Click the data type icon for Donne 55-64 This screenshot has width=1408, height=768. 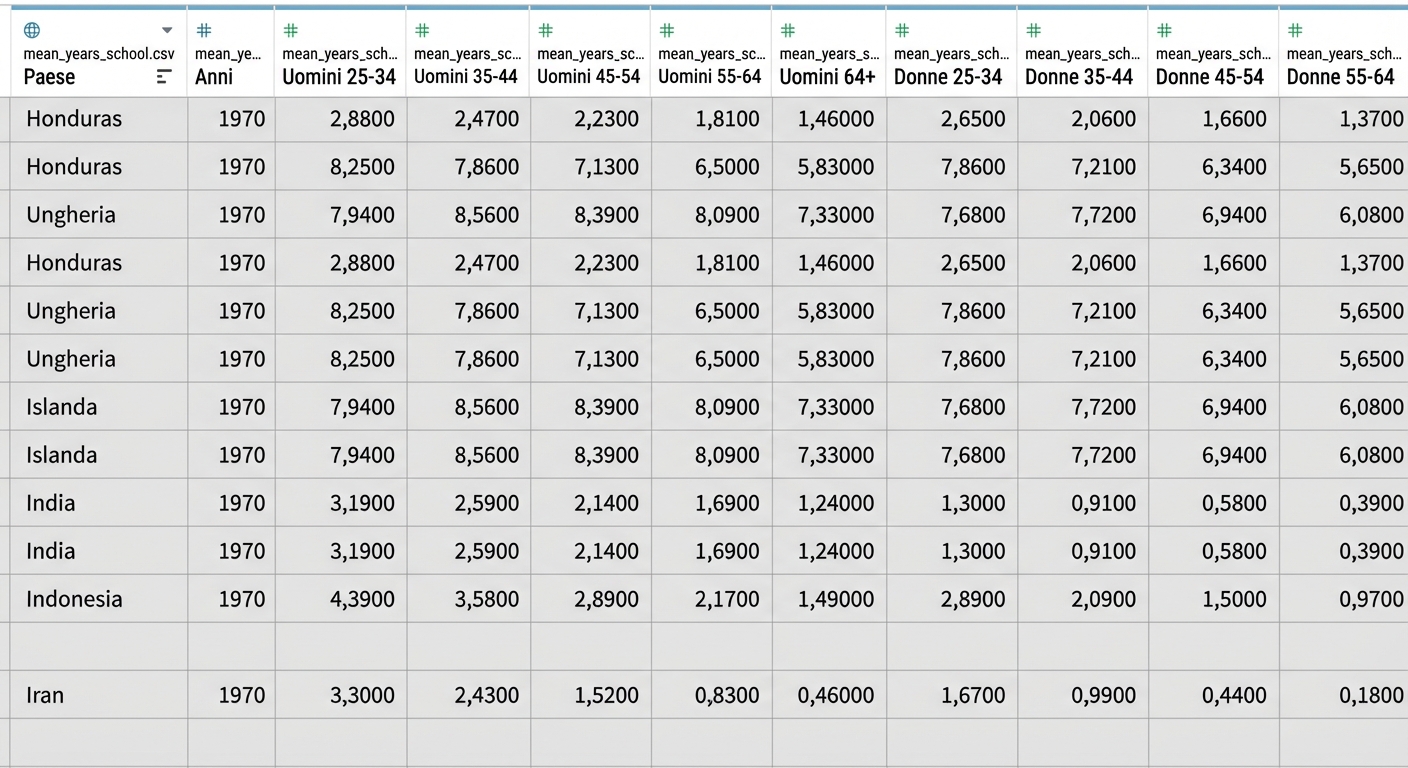[x=1295, y=31]
